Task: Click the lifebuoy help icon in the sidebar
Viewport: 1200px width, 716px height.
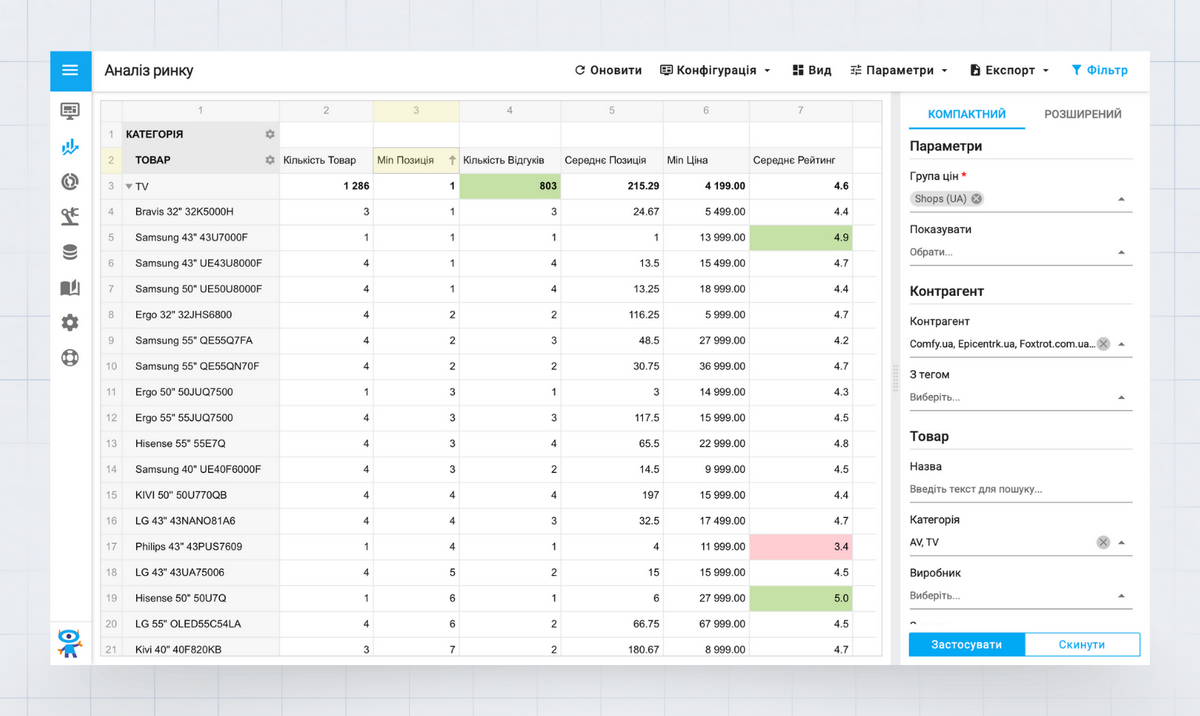Action: point(70,357)
